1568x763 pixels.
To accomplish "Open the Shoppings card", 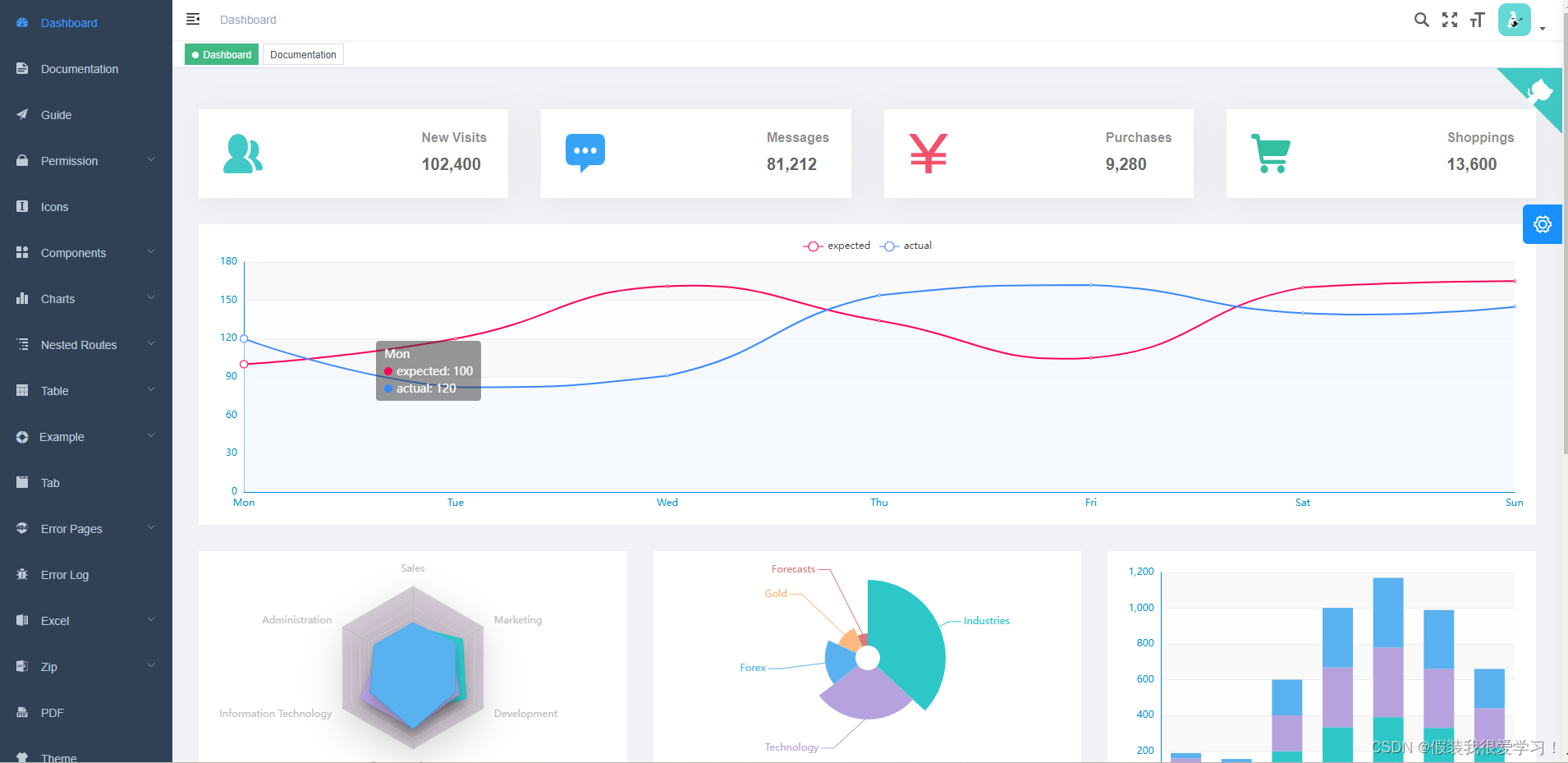I will coord(1381,154).
